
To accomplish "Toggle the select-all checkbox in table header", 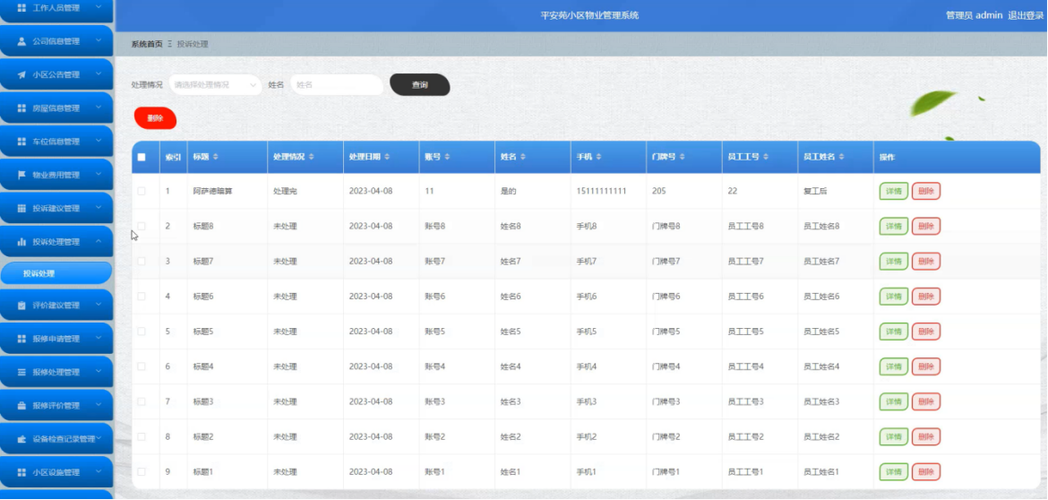I will pos(141,157).
